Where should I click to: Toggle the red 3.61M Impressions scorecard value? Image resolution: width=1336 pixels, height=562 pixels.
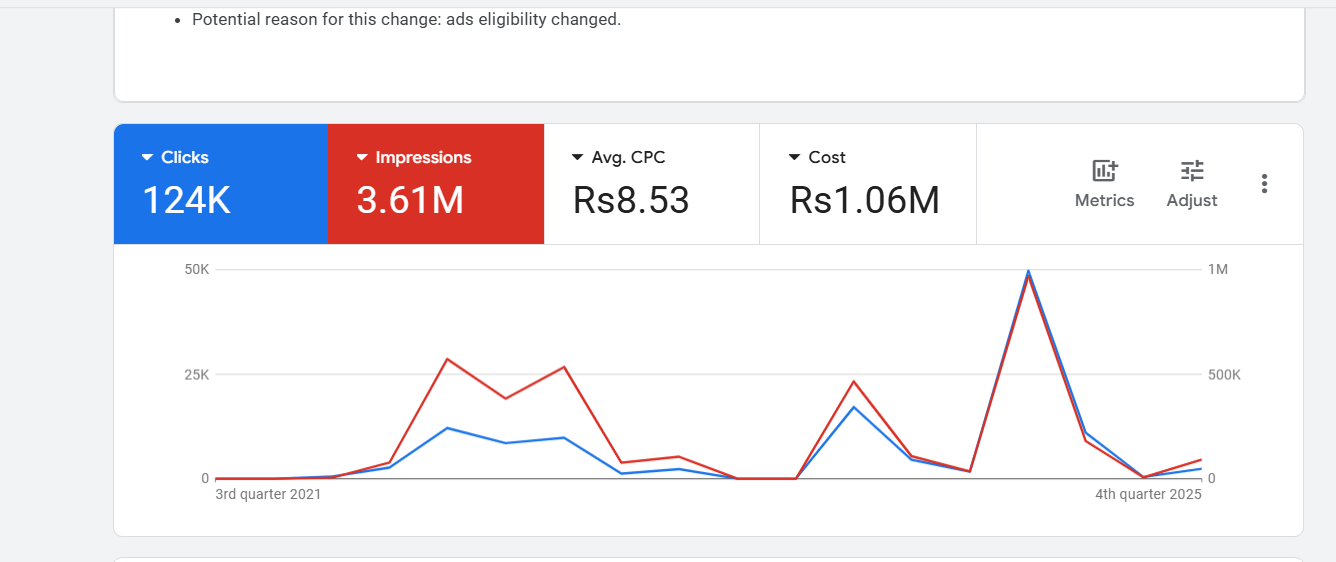tap(410, 200)
